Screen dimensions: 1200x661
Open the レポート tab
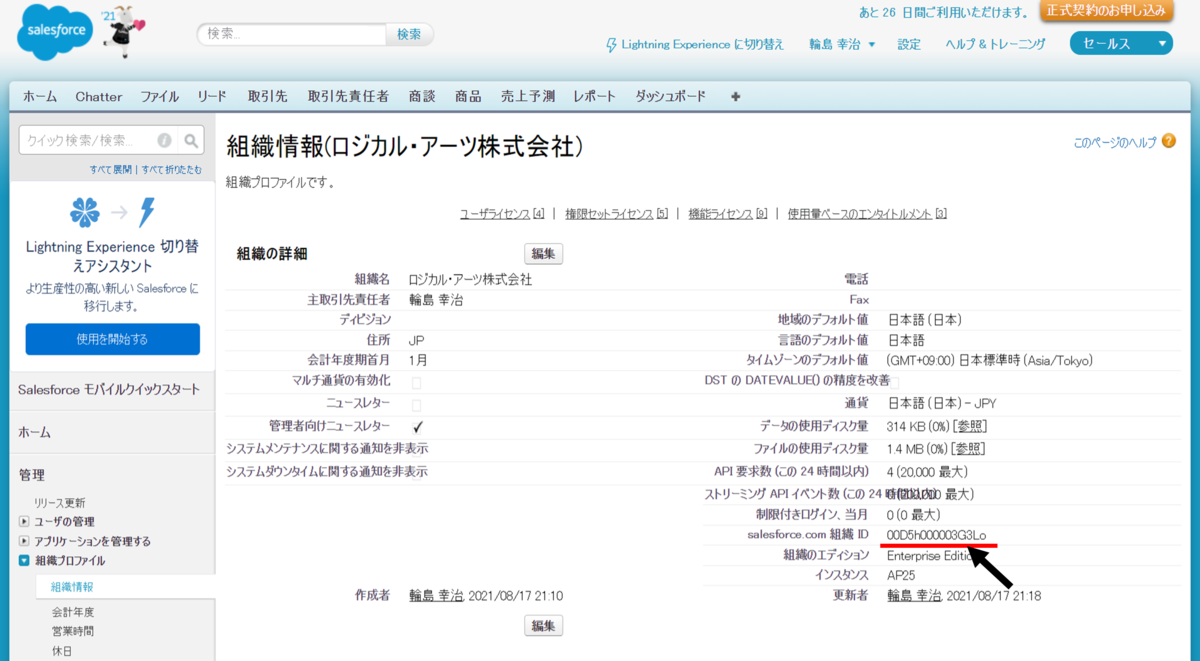click(595, 96)
